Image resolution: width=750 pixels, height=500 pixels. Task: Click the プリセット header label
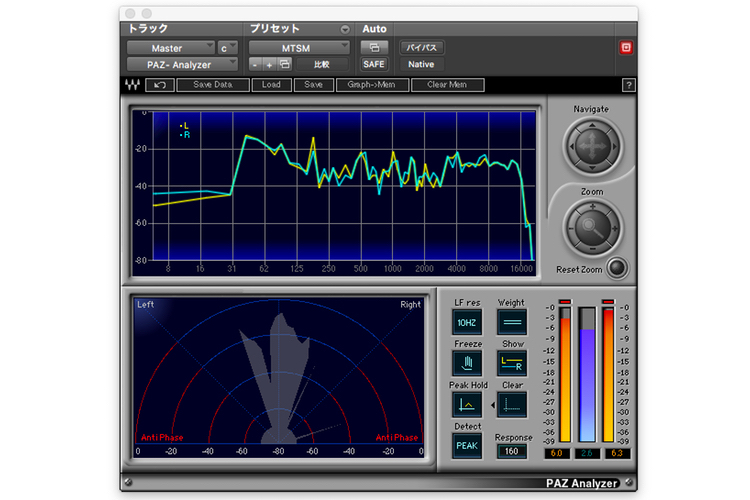pyautogui.click(x=275, y=29)
